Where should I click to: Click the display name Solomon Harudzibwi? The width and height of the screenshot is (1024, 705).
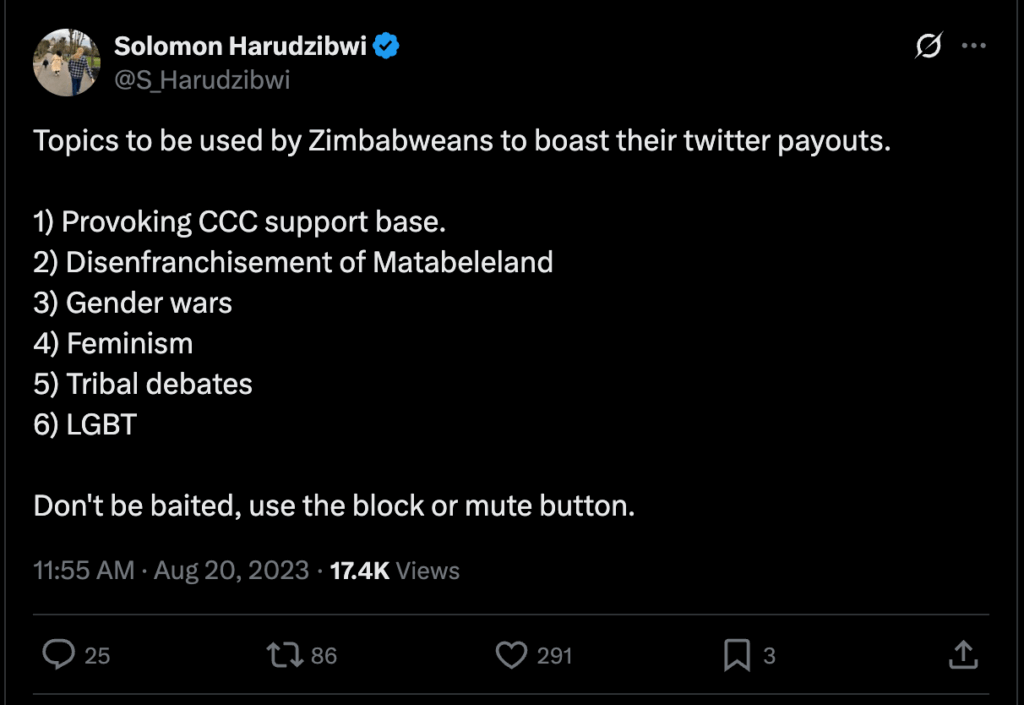240,46
